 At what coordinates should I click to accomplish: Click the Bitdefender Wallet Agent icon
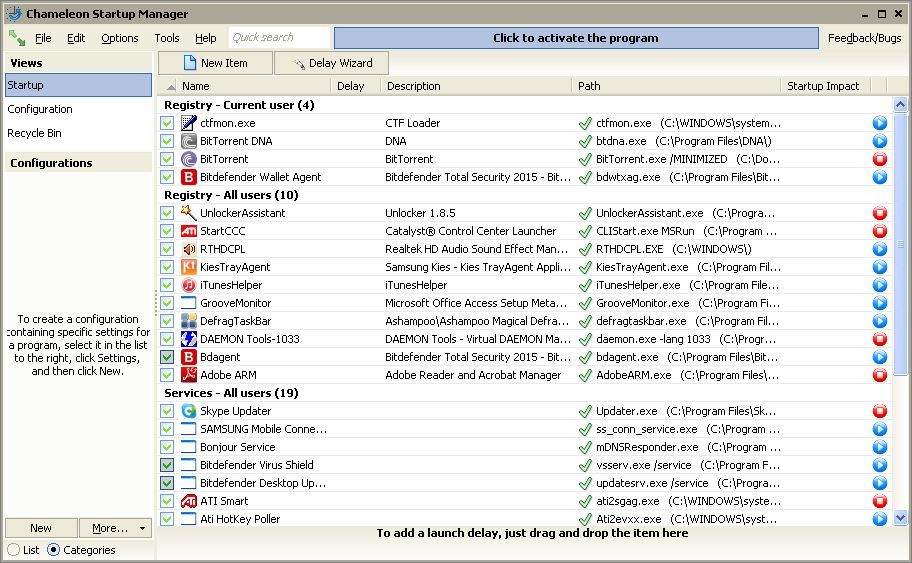188,177
